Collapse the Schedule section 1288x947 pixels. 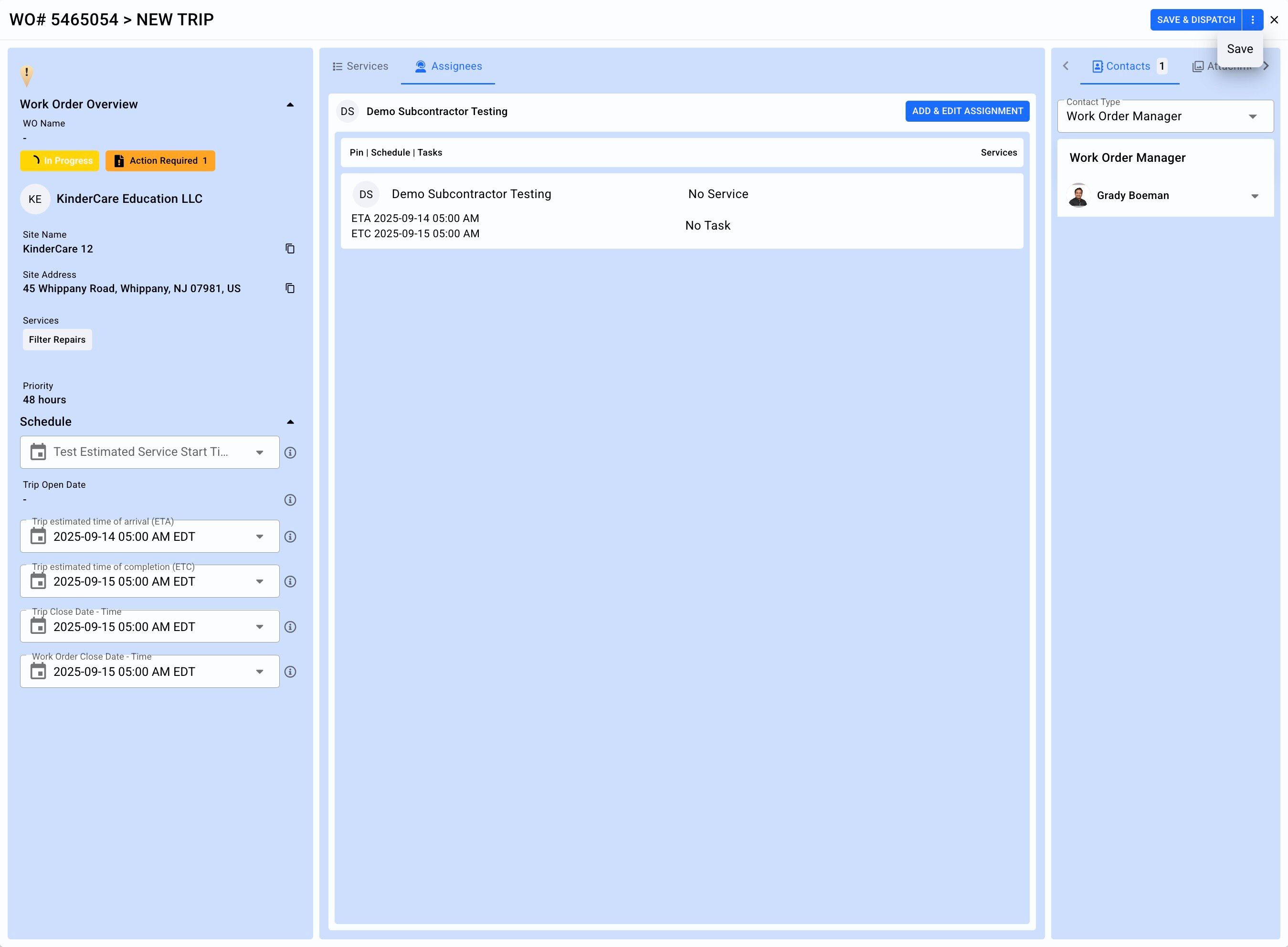click(x=290, y=422)
